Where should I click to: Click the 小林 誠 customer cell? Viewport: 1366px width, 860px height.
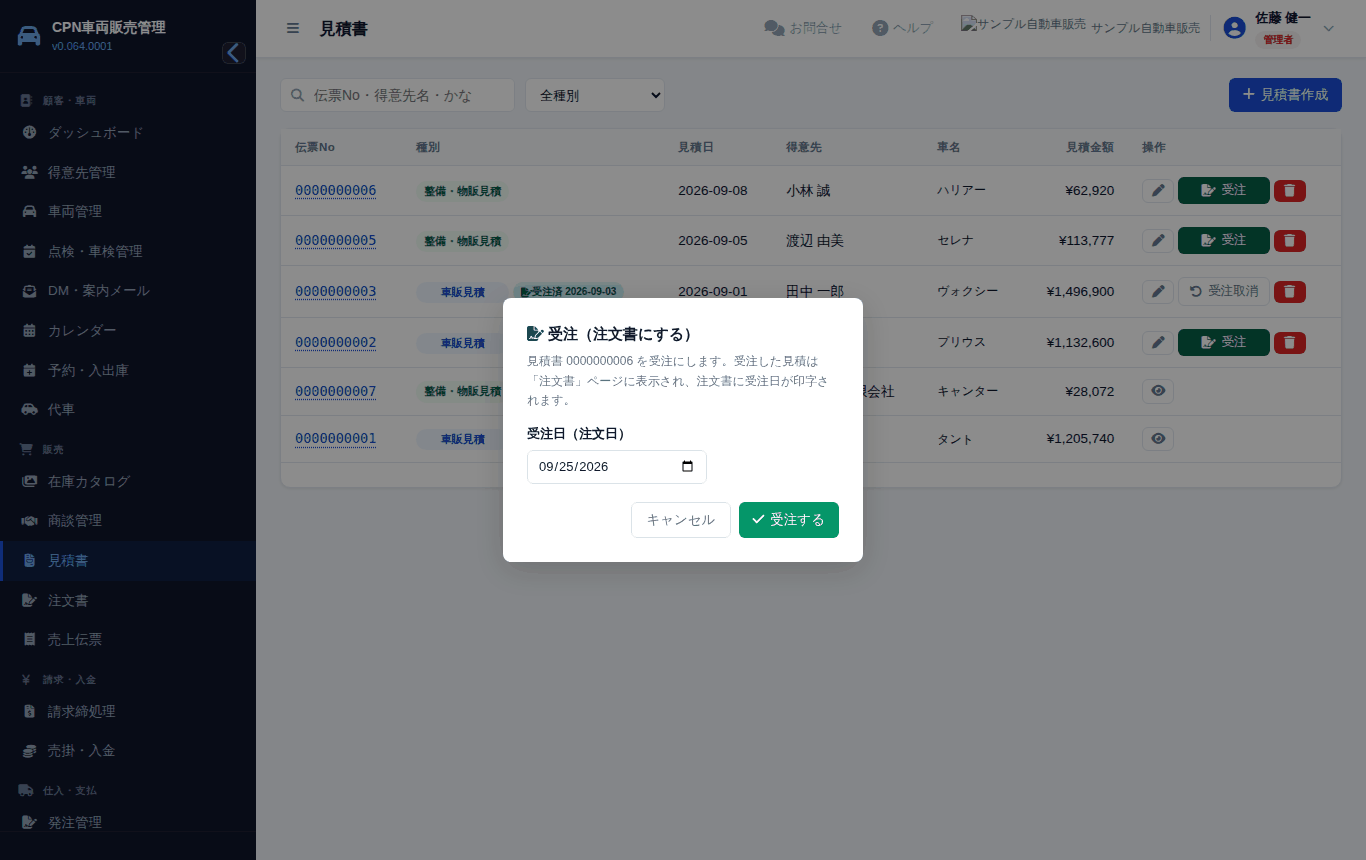(x=808, y=190)
